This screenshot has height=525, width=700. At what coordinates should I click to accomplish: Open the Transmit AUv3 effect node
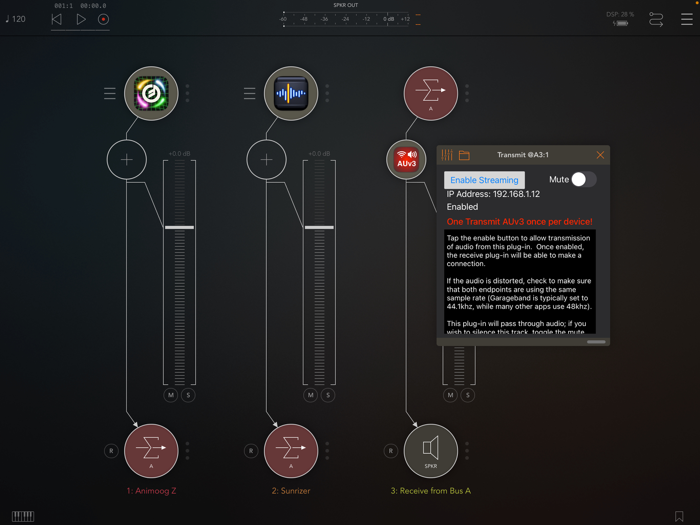pyautogui.click(x=406, y=159)
